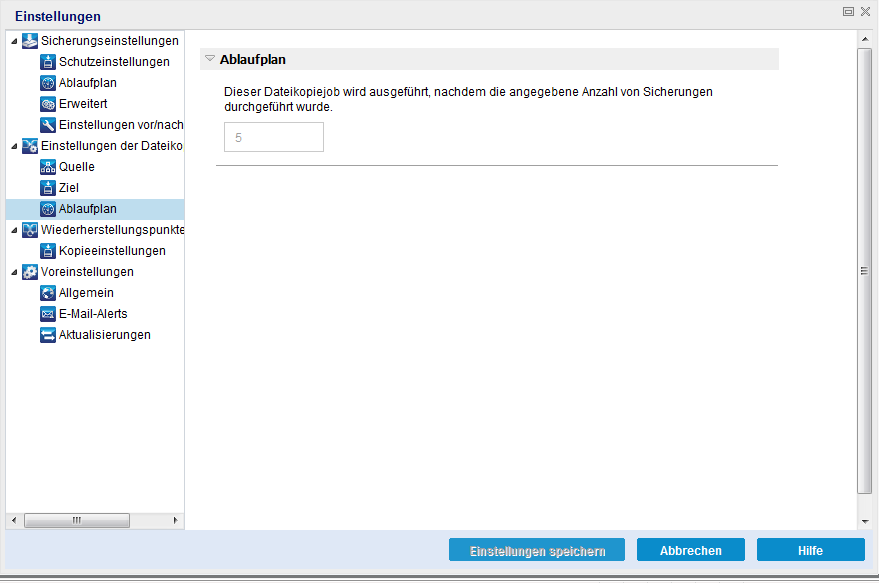Click the E-Mail-Alerts envelope icon

pyautogui.click(x=48, y=314)
